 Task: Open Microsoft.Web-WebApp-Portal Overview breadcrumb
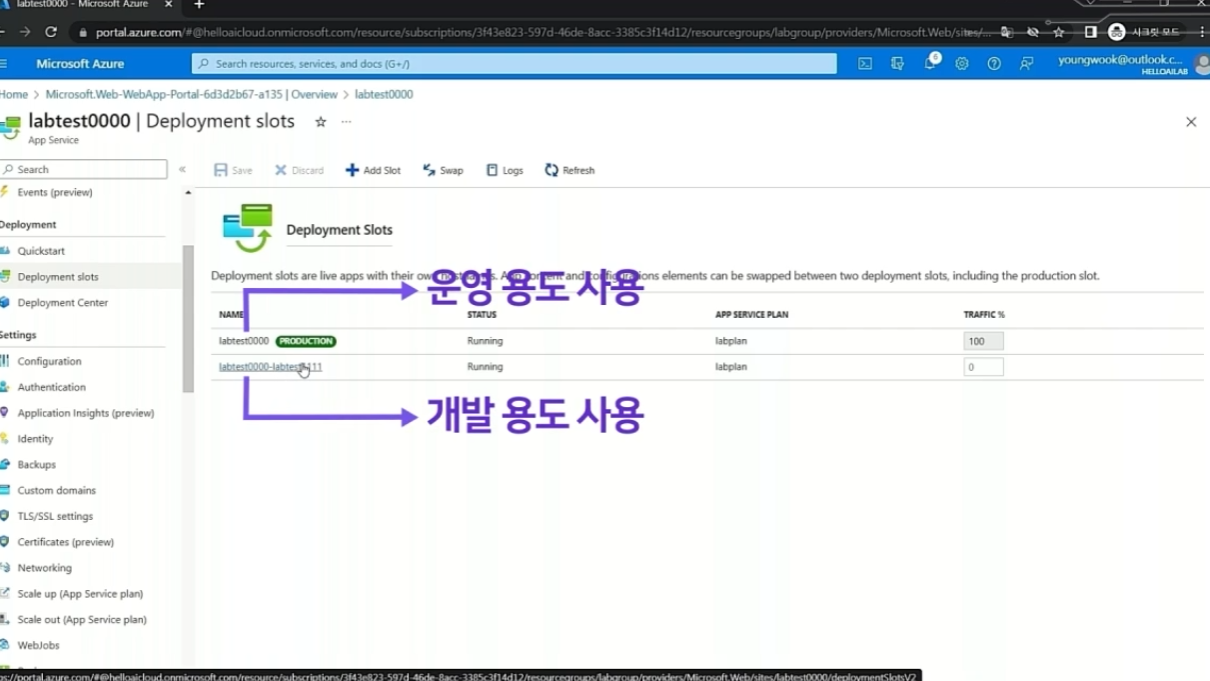(191, 94)
